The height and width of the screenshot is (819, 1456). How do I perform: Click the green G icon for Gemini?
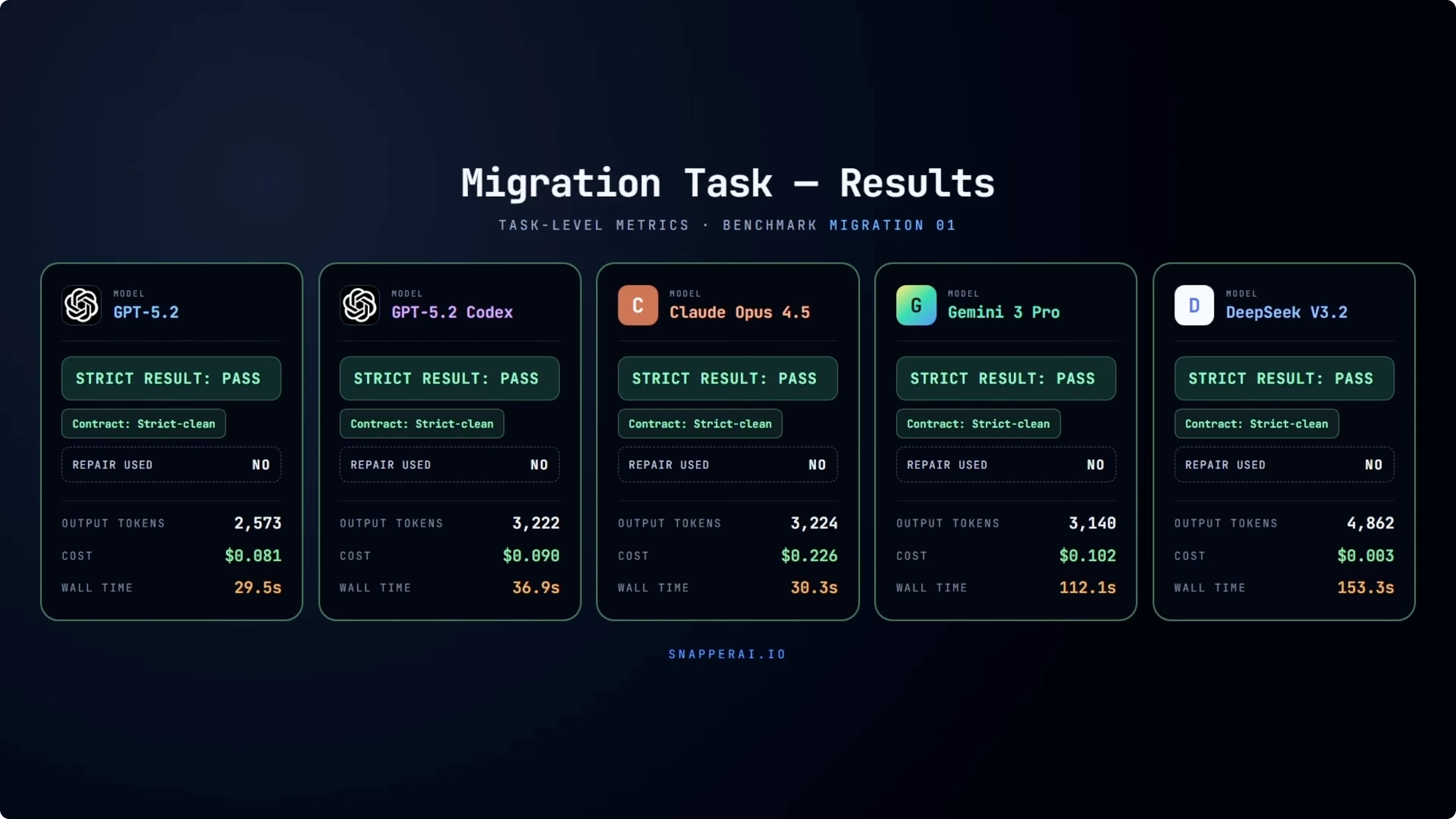point(916,305)
